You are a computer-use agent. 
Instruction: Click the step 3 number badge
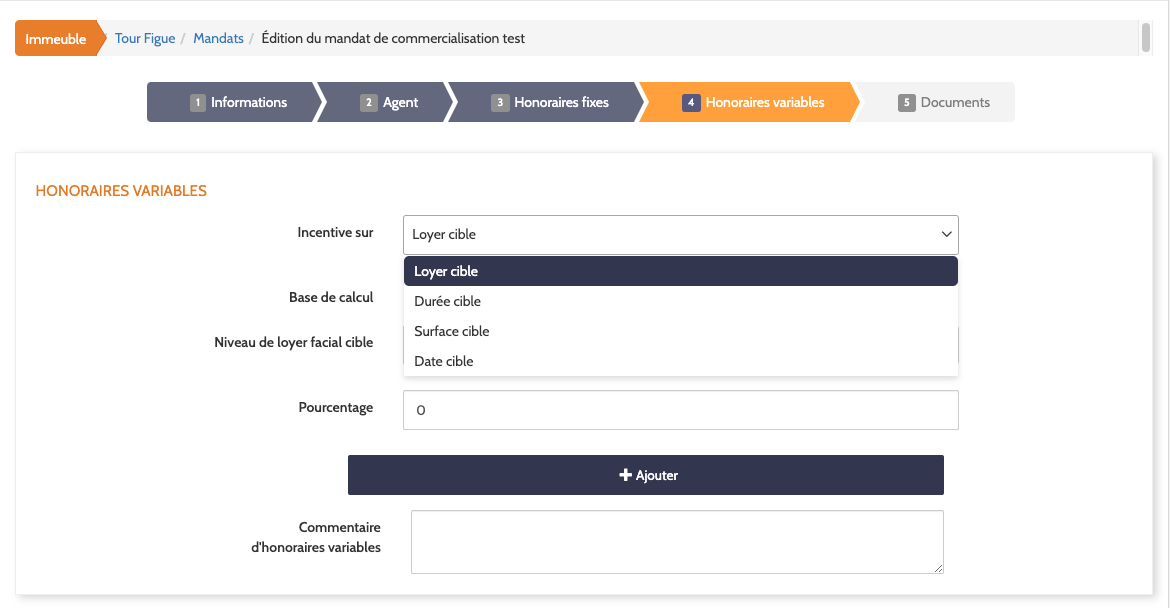click(500, 103)
